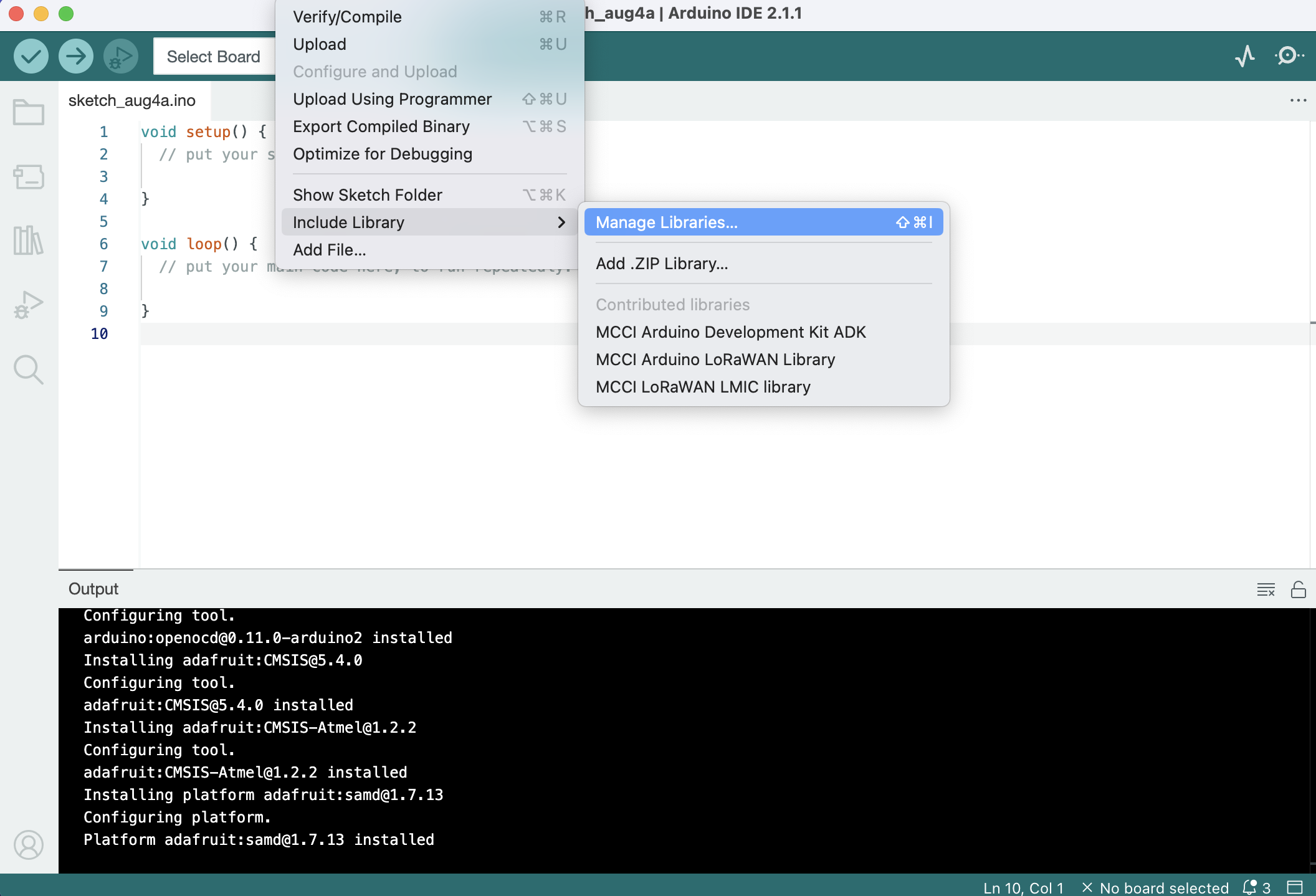This screenshot has width=1316, height=896.
Task: Click the Upload arrow button
Action: pos(75,57)
